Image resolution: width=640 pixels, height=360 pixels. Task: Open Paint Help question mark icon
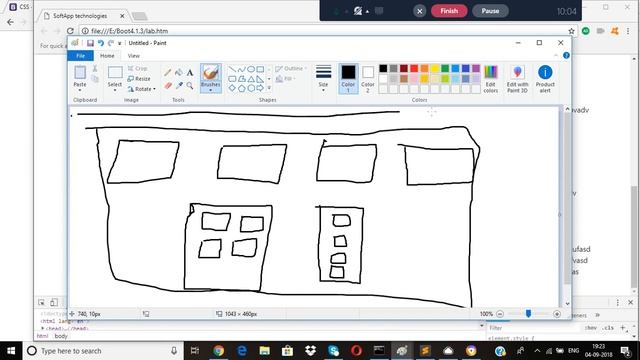(566, 56)
